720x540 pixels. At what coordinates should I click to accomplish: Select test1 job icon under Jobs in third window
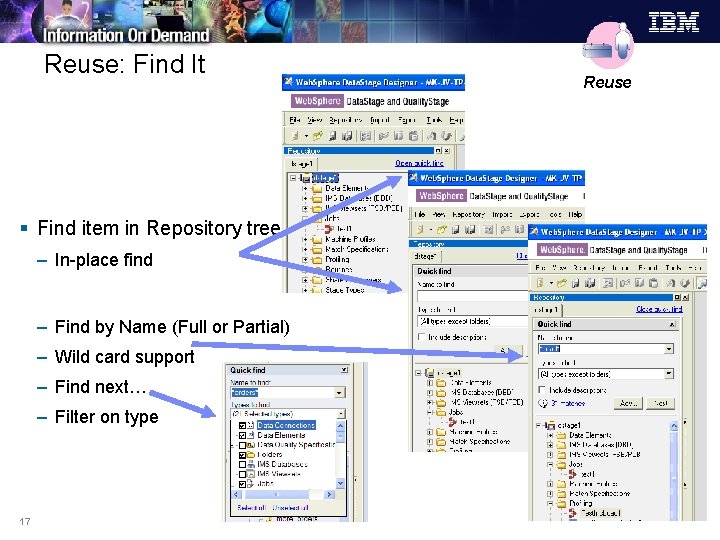[x=573, y=473]
